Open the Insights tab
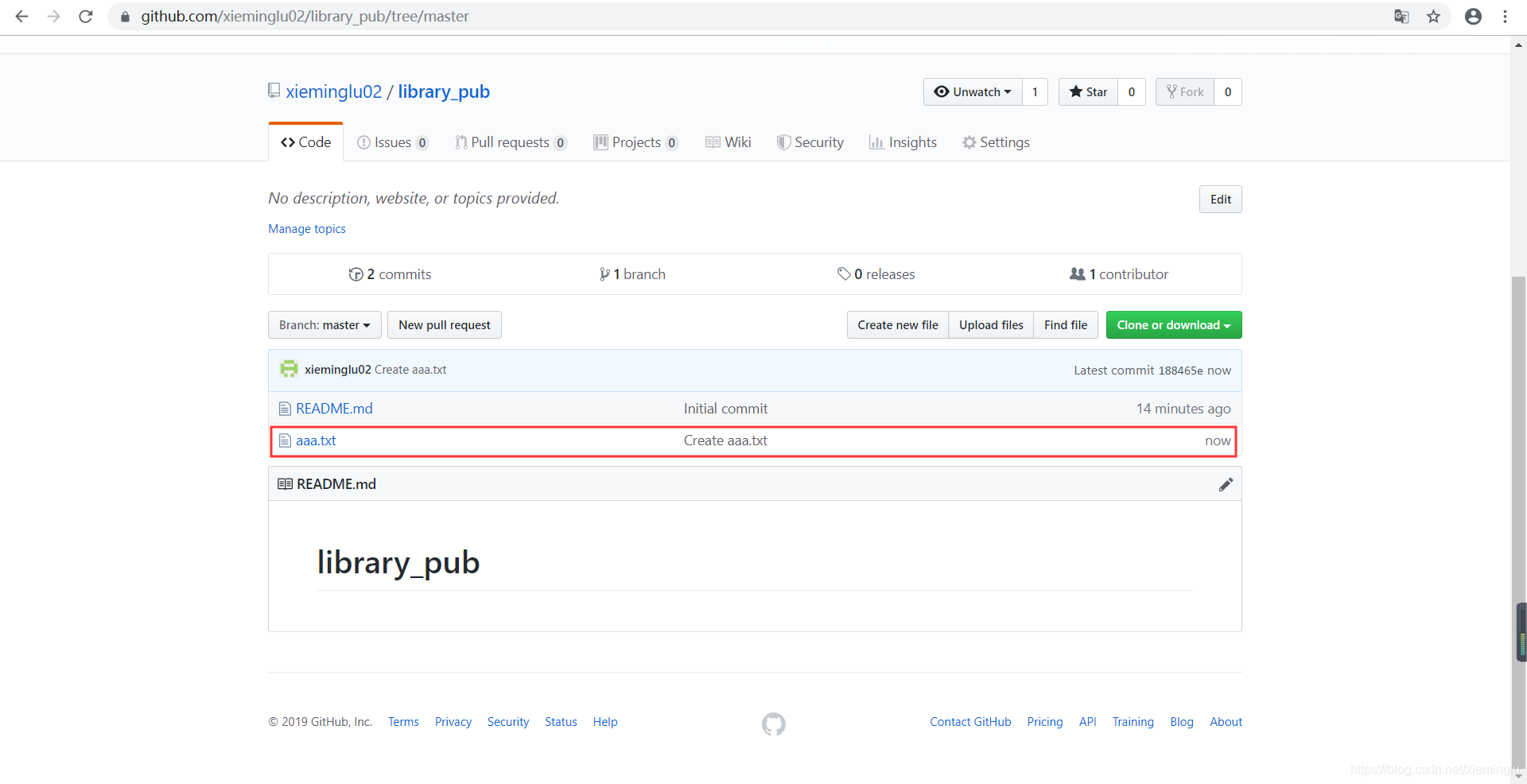Image resolution: width=1527 pixels, height=784 pixels. click(903, 142)
